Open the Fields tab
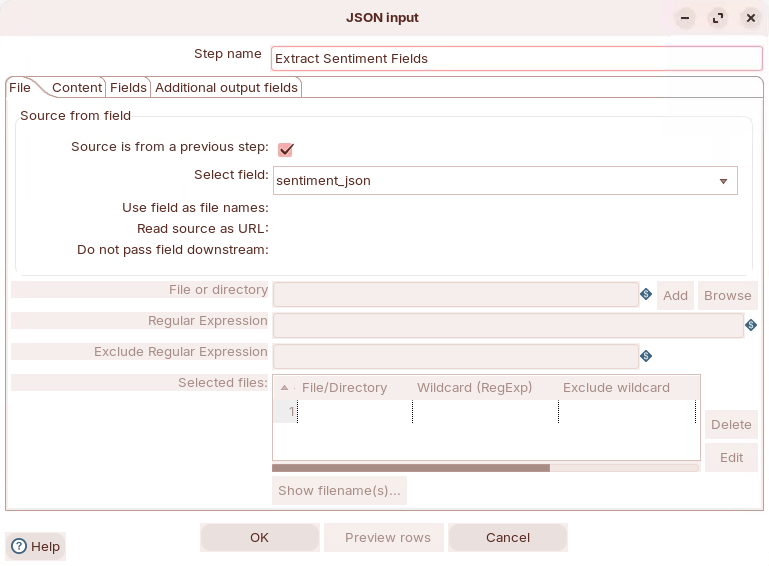769x566 pixels. coord(128,88)
